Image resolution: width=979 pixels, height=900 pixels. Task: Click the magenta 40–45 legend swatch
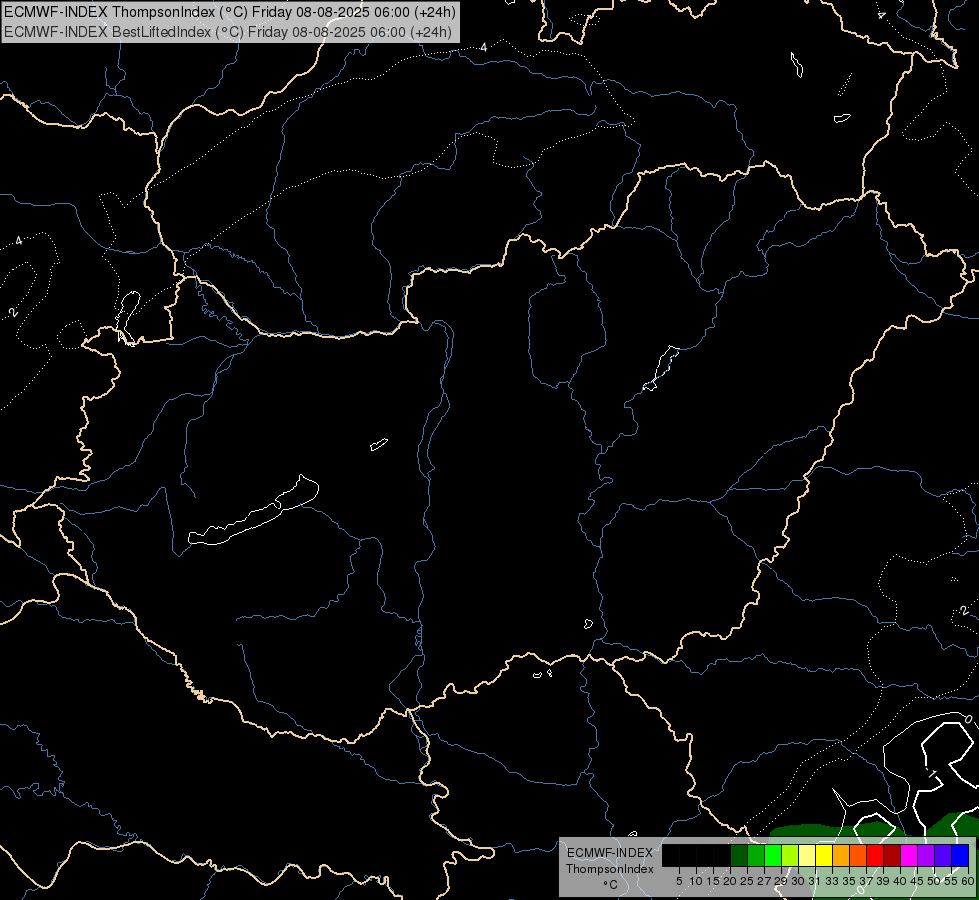(x=909, y=856)
